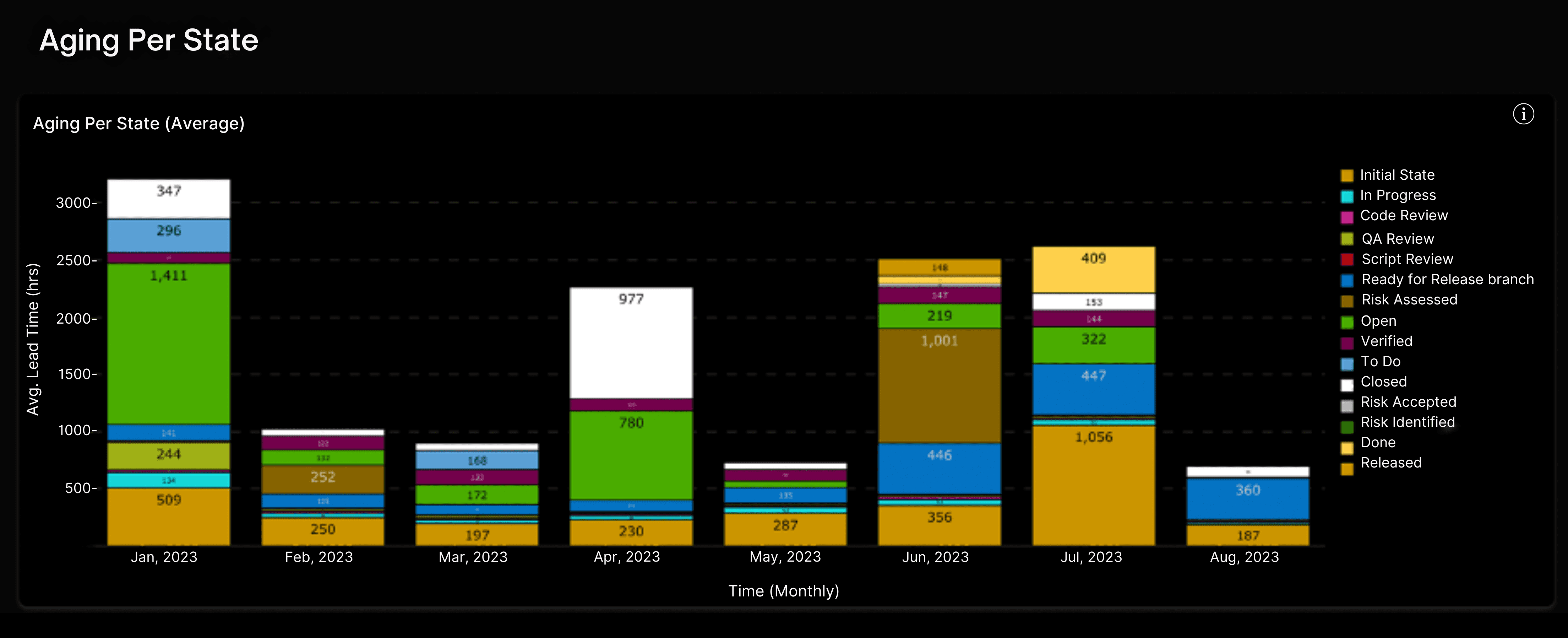
Task: Click the Code Review legend marker
Action: [1347, 216]
